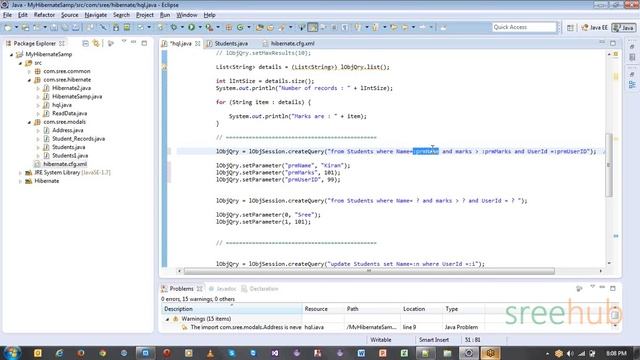Select Student_Records.java in Package Explorer
Image resolution: width=640 pixels, height=360 pixels.
tap(78, 139)
